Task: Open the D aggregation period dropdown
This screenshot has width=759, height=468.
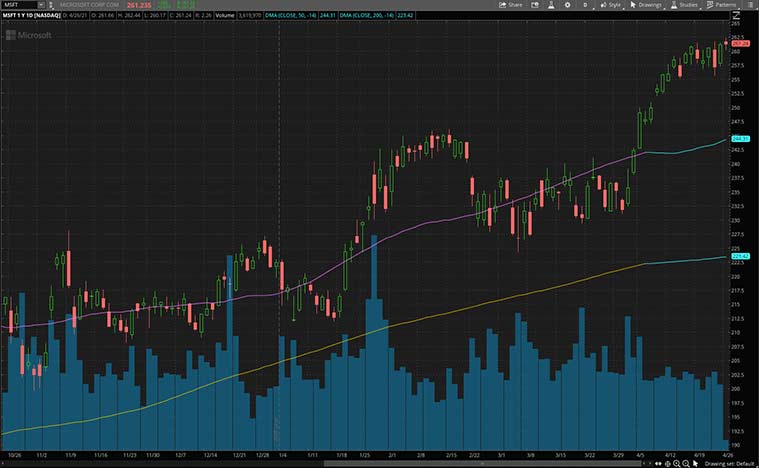Action: [x=585, y=5]
